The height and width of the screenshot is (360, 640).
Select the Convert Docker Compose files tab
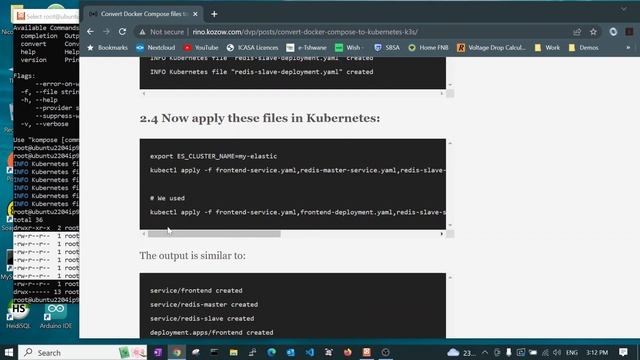tap(143, 14)
